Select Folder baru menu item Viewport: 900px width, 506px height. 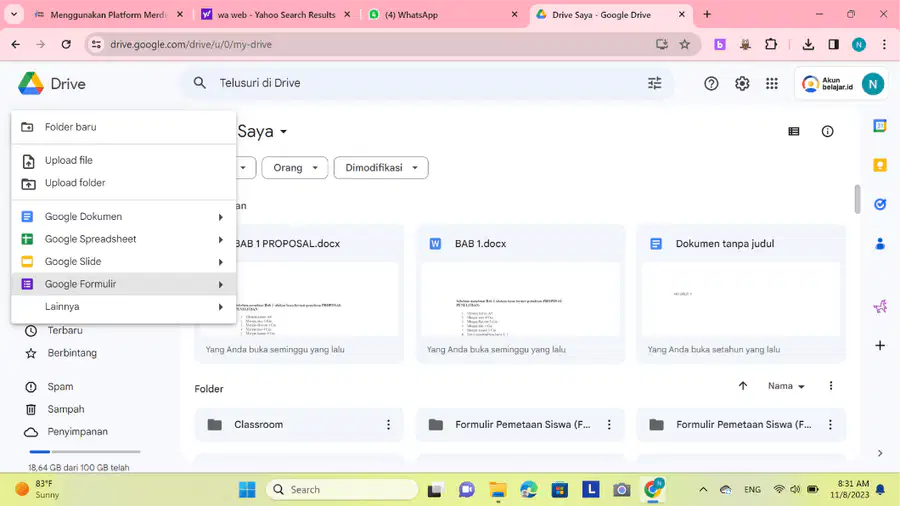click(x=123, y=127)
